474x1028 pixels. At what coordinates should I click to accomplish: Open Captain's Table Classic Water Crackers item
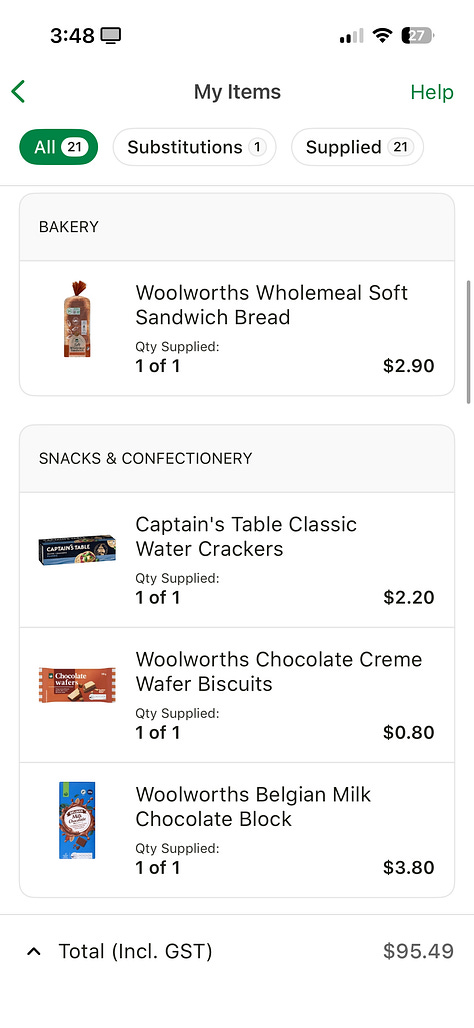(x=237, y=560)
